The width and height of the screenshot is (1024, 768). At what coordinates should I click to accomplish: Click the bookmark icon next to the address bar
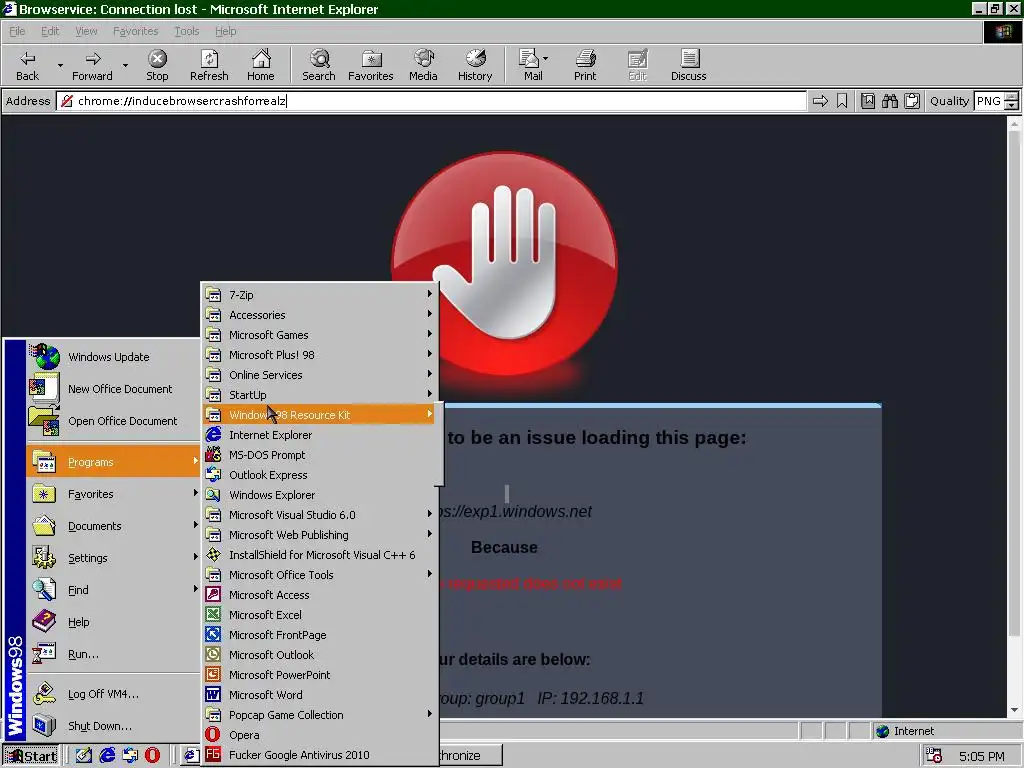(842, 101)
